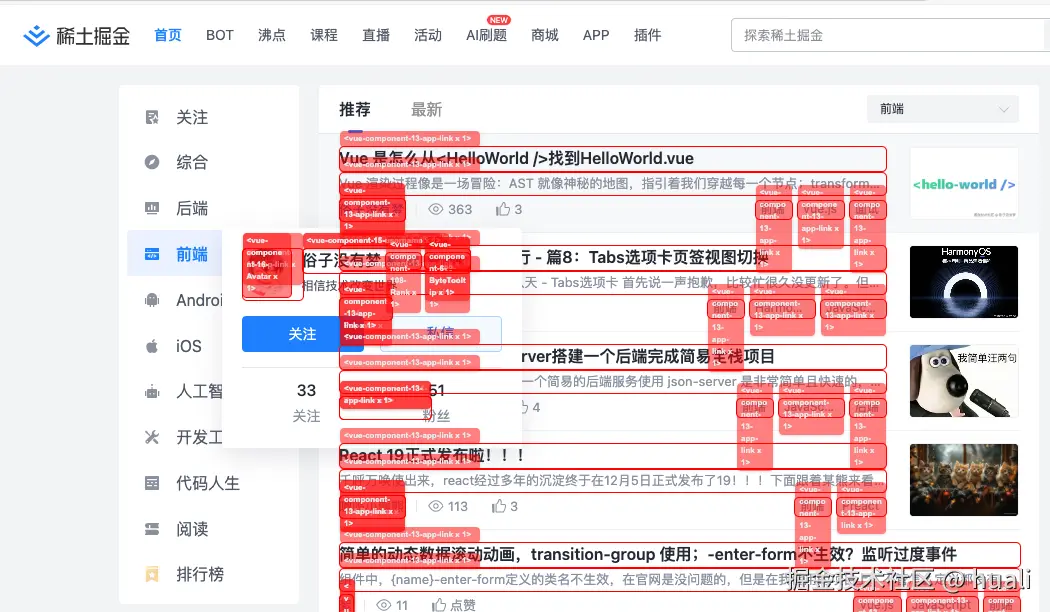
Task: Open 沸点 in the top navigation
Action: [271, 35]
